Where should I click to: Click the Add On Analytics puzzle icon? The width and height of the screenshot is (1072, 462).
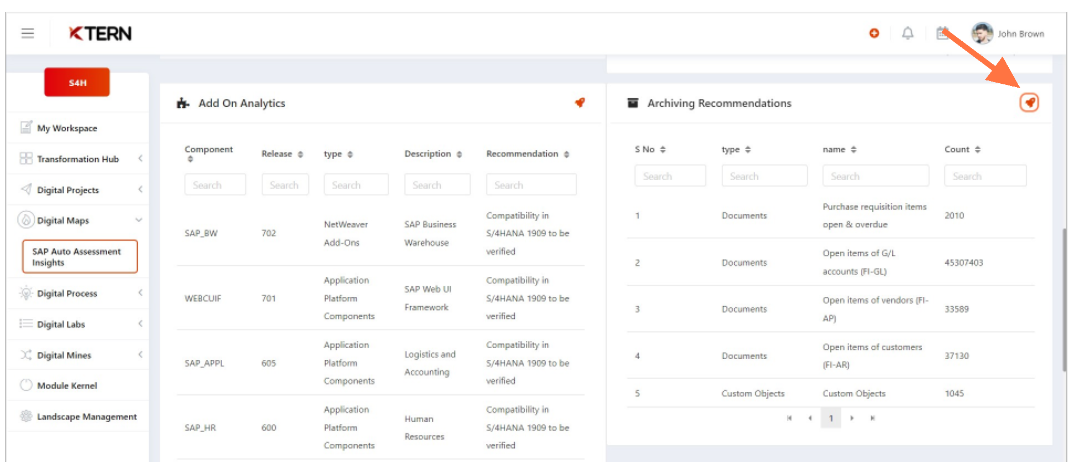pos(183,104)
